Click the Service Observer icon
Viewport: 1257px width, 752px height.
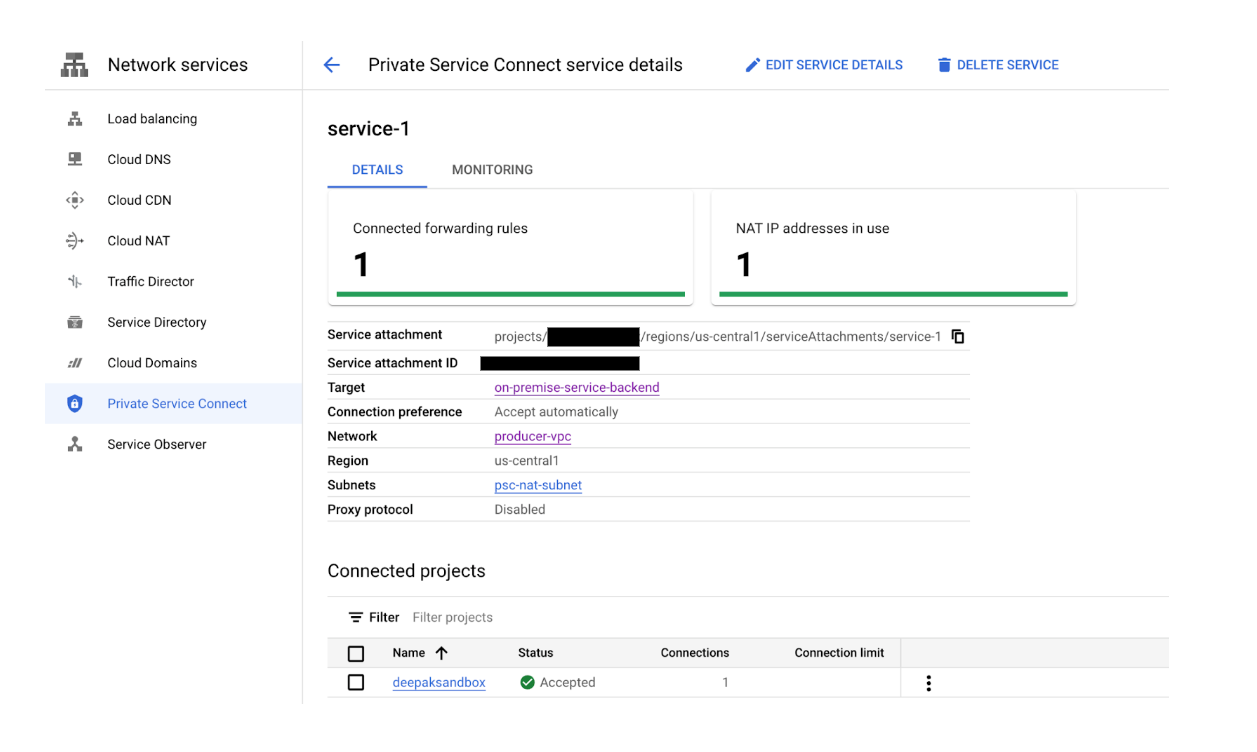pyautogui.click(x=75, y=445)
